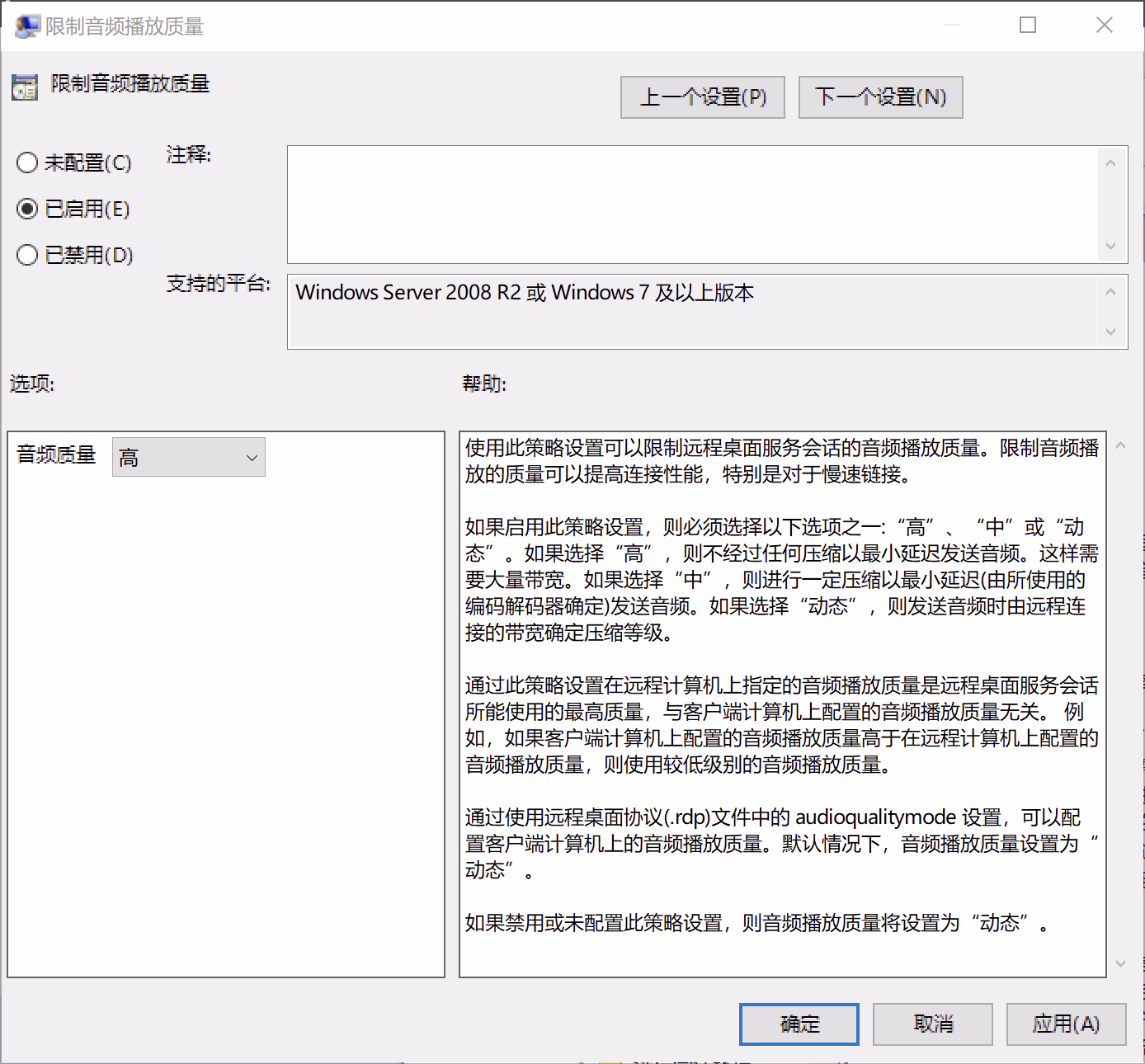
Task: Select the 已启用 radio button
Action: (x=27, y=209)
